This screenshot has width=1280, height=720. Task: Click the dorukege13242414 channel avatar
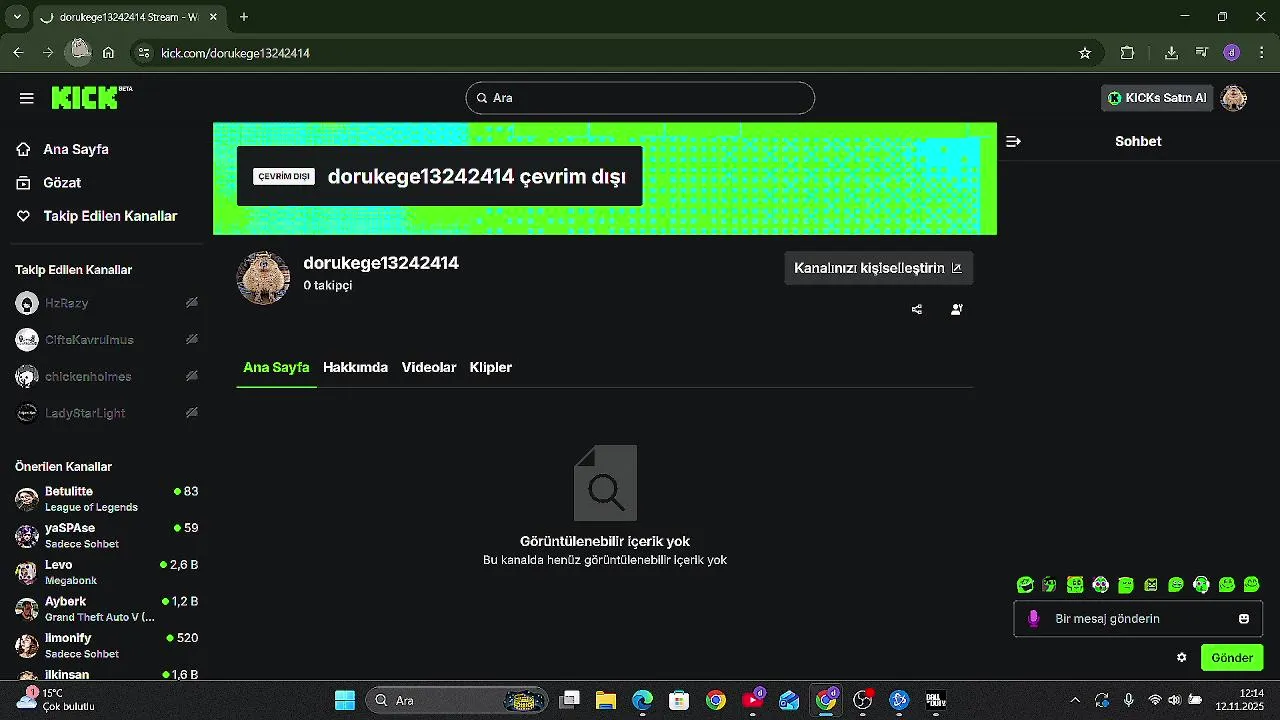(263, 278)
